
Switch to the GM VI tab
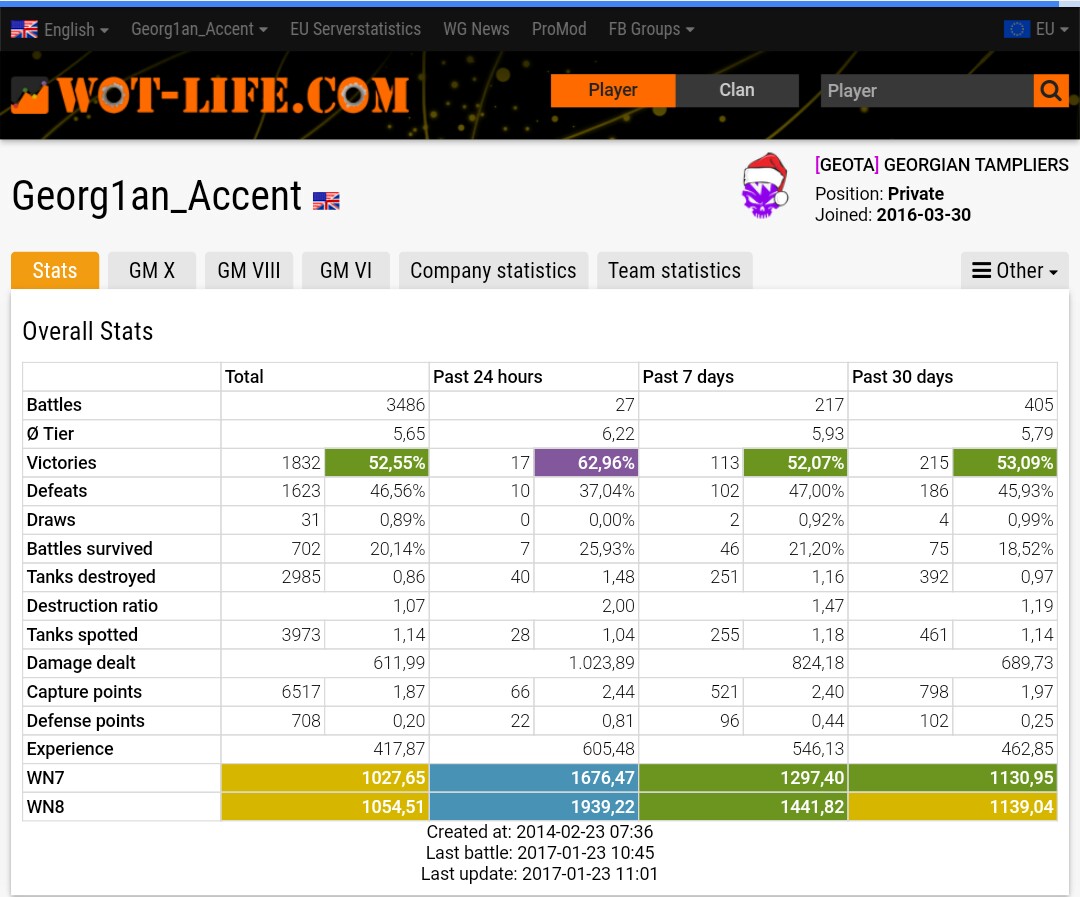[x=346, y=270]
